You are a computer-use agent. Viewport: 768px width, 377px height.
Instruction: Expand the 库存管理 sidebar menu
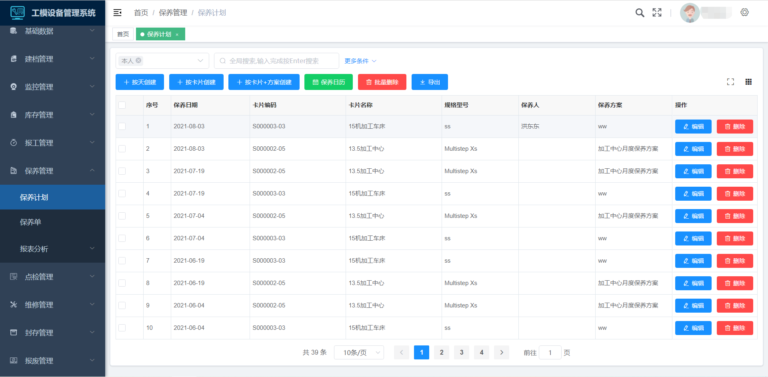(x=52, y=115)
